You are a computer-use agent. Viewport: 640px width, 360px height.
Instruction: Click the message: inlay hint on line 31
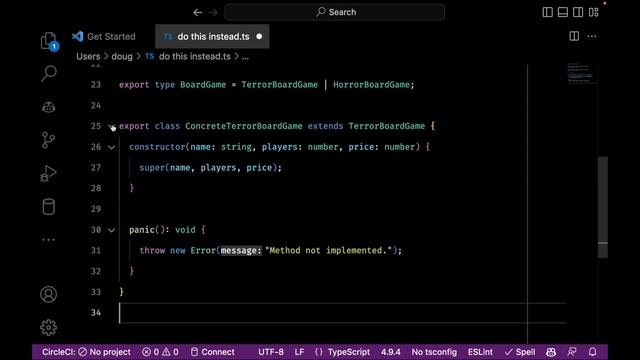(241, 251)
